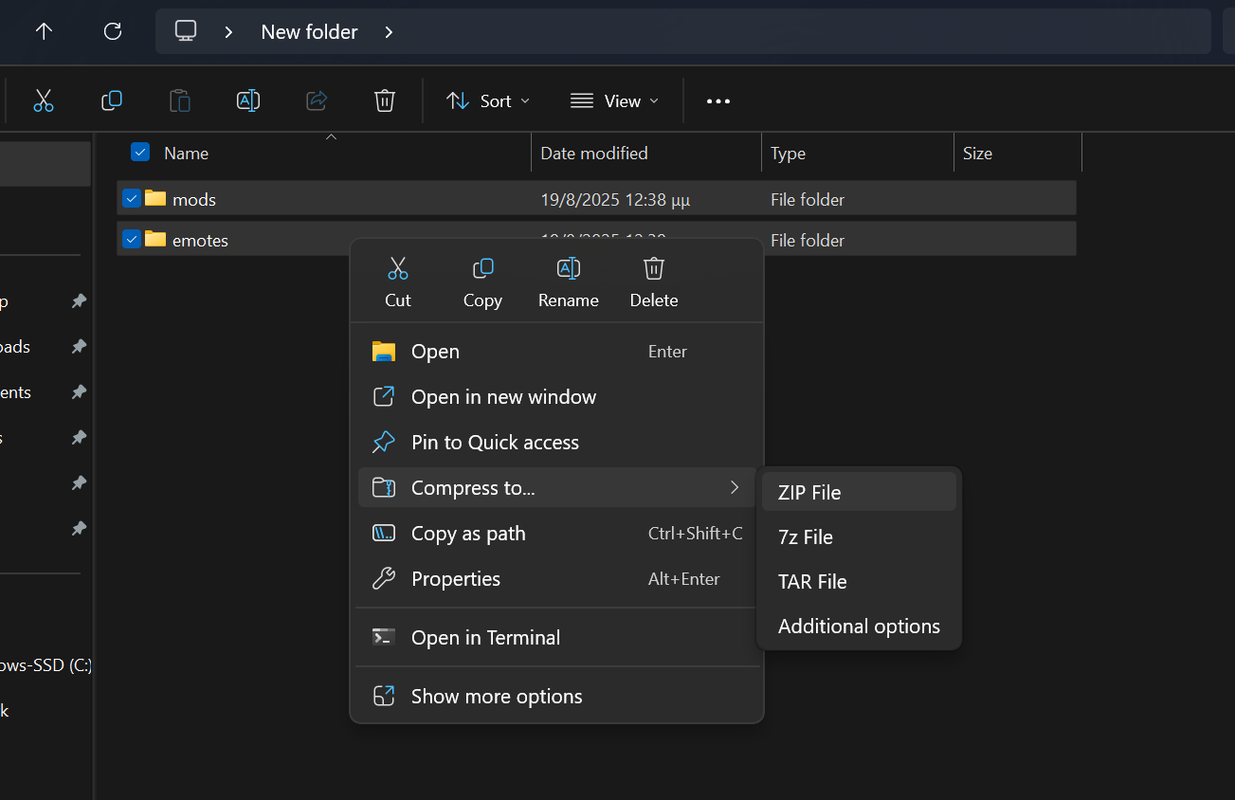
Task: Open the See more ellipsis menu
Action: coord(718,101)
